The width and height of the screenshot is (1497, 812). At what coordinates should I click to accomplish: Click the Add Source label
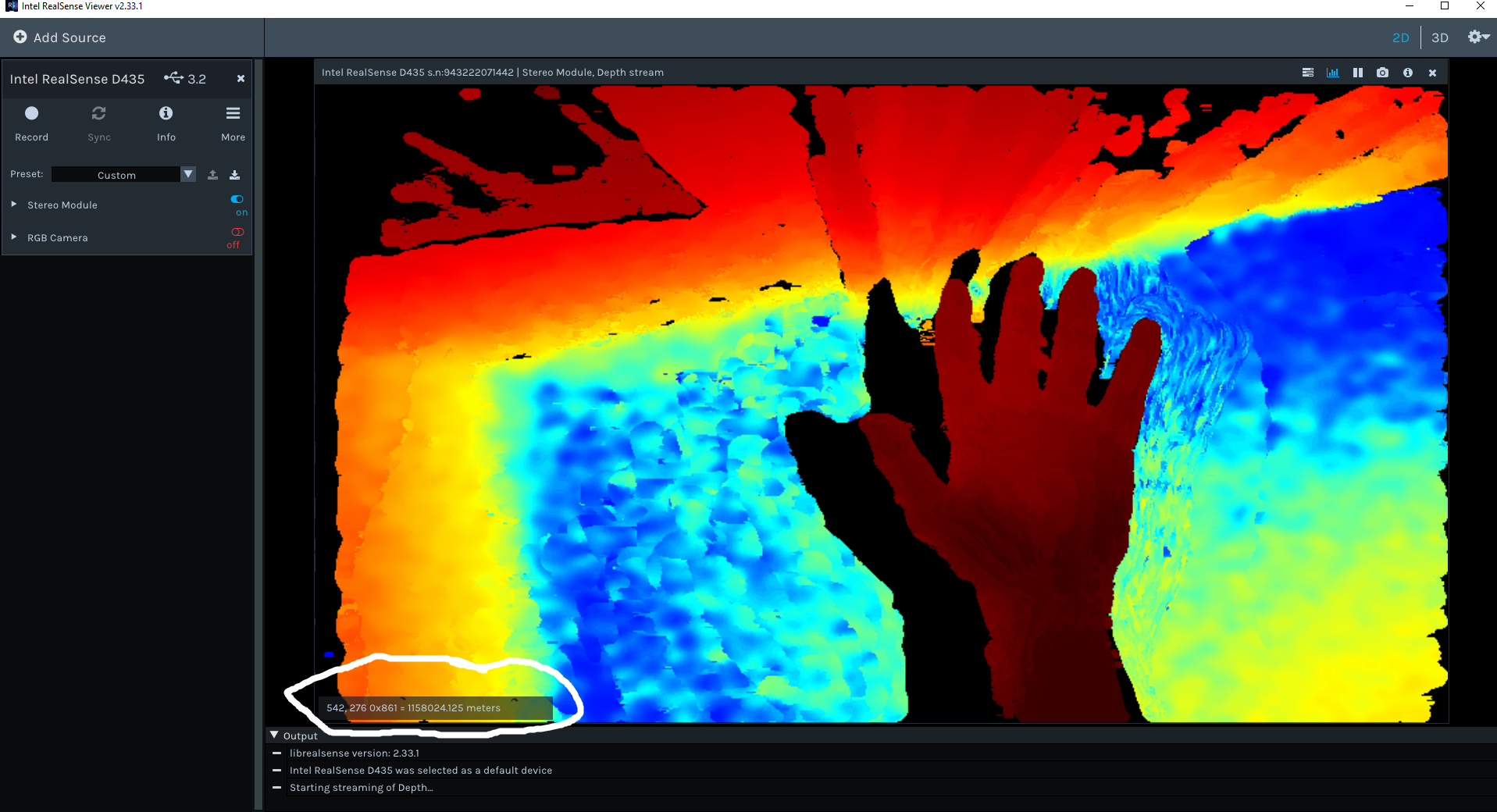point(70,37)
